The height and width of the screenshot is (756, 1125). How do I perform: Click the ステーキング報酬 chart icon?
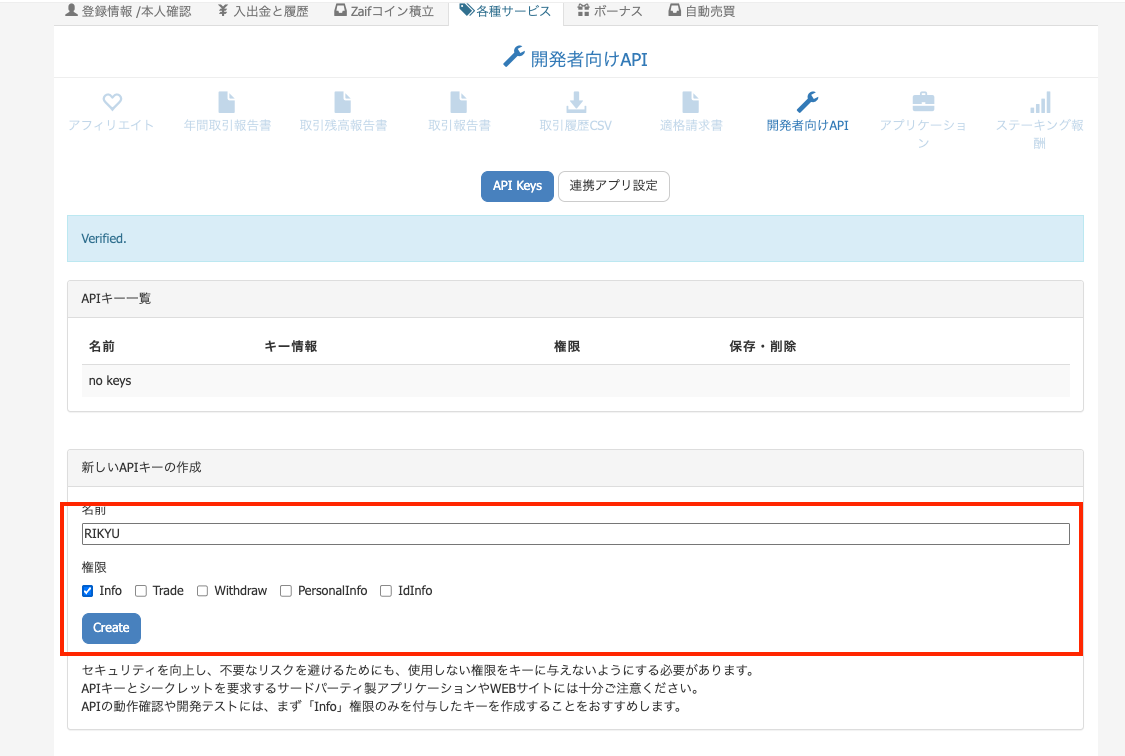click(1040, 102)
